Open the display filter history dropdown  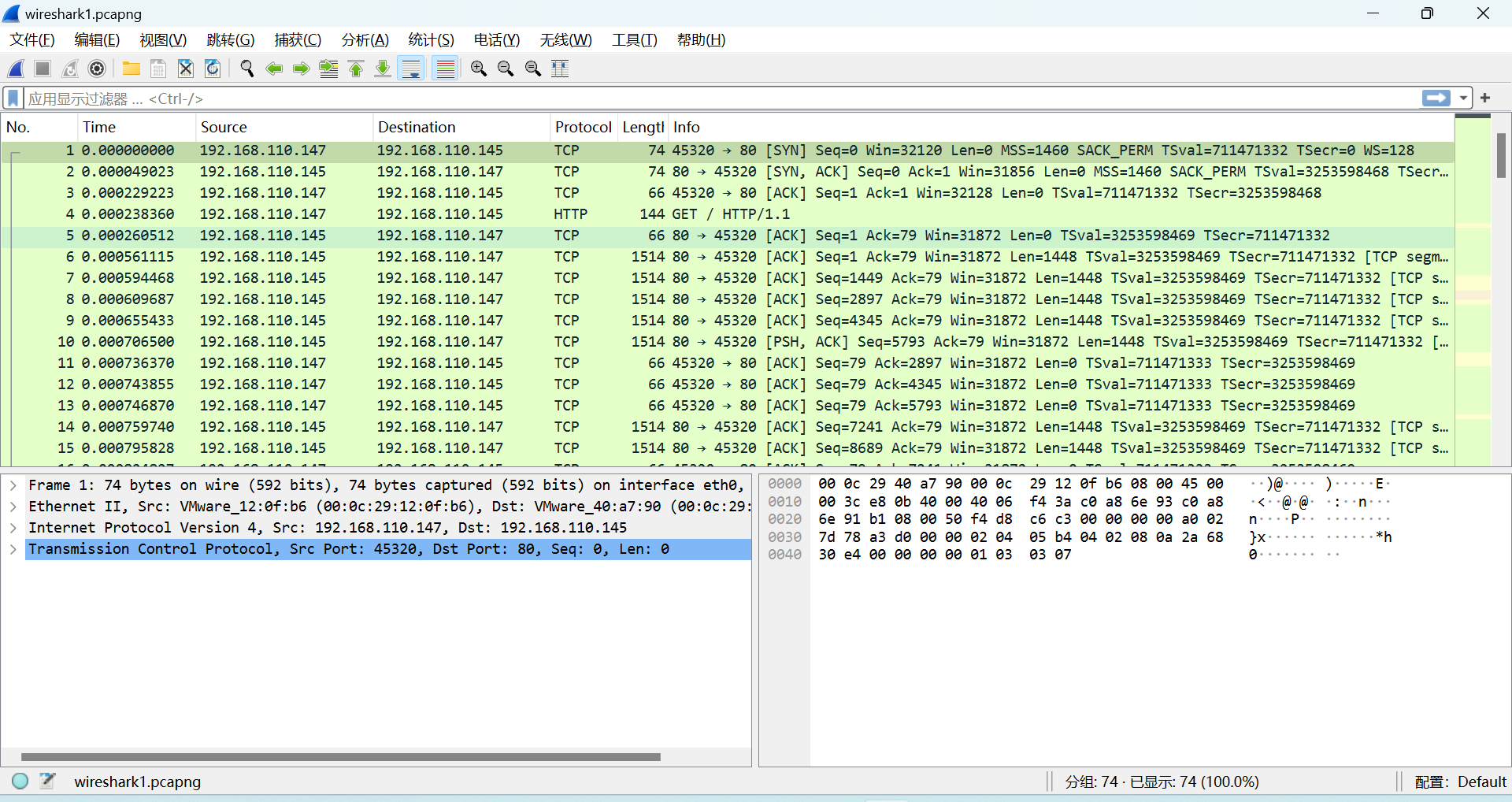[1463, 98]
